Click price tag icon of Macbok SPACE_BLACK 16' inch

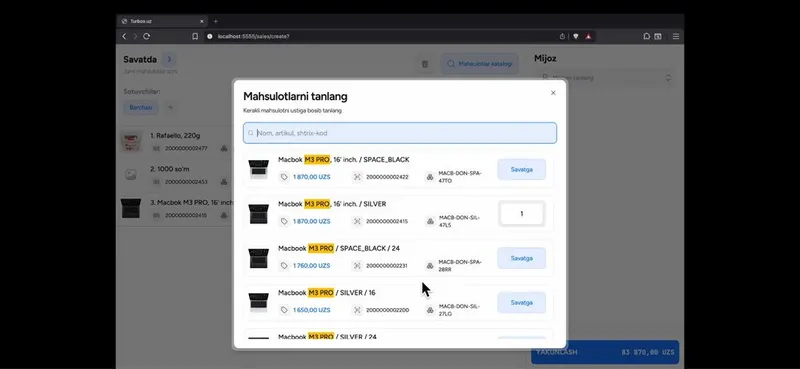click(284, 177)
